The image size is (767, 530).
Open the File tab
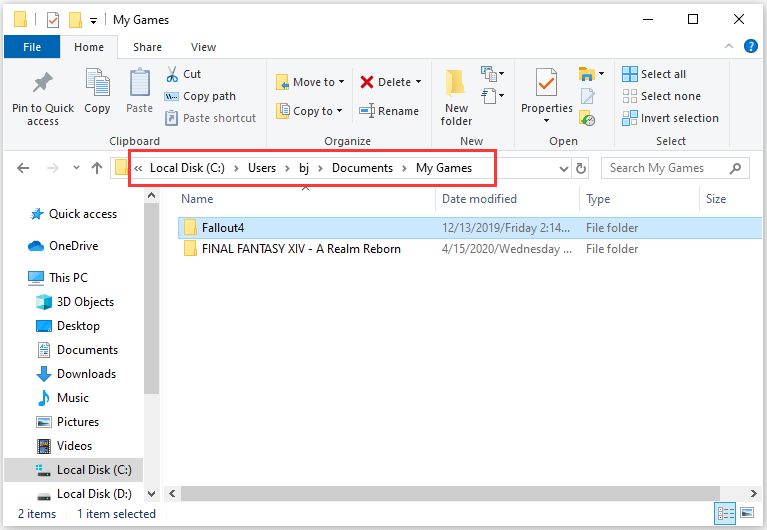(32, 47)
